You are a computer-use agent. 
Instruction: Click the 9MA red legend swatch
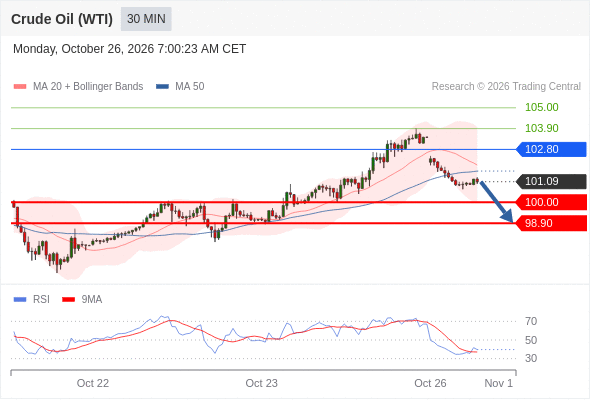click(x=68, y=300)
